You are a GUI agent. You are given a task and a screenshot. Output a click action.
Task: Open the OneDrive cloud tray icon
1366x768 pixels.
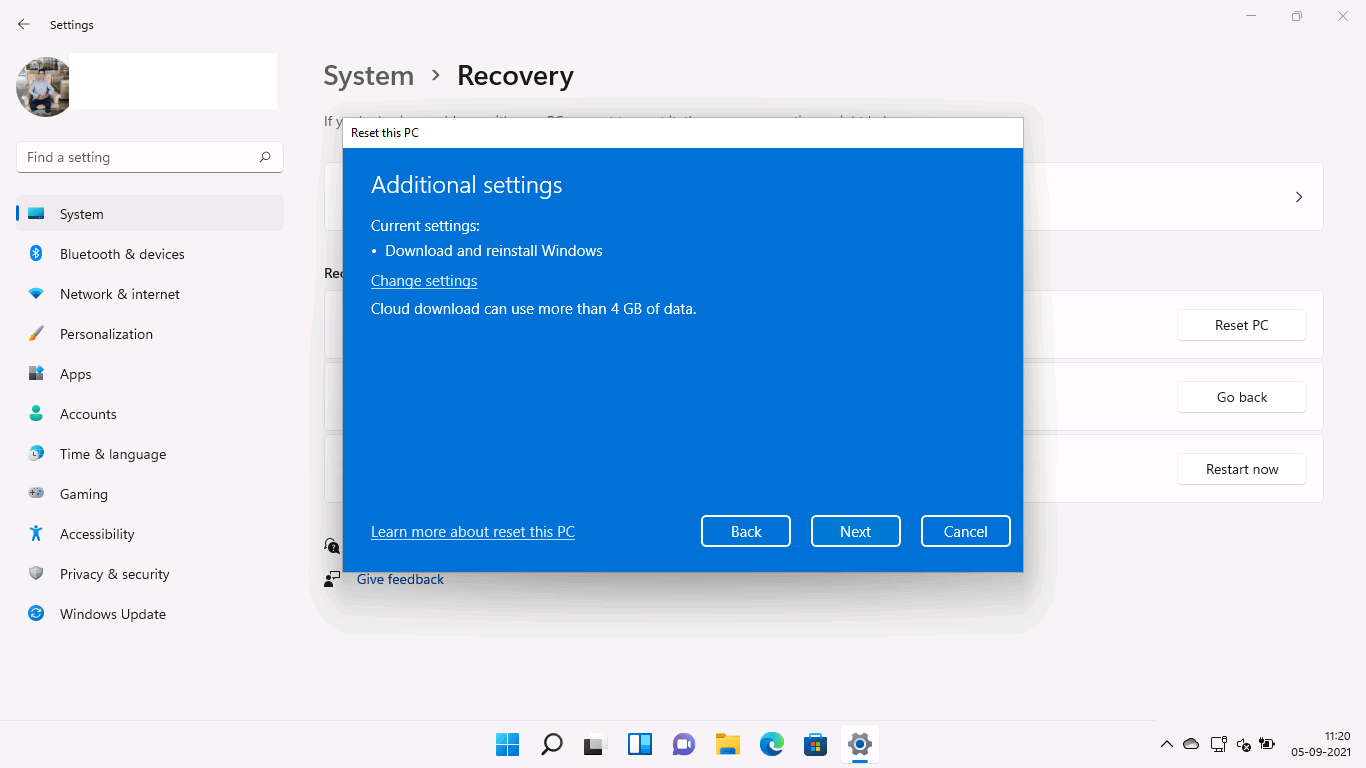pyautogui.click(x=1191, y=744)
